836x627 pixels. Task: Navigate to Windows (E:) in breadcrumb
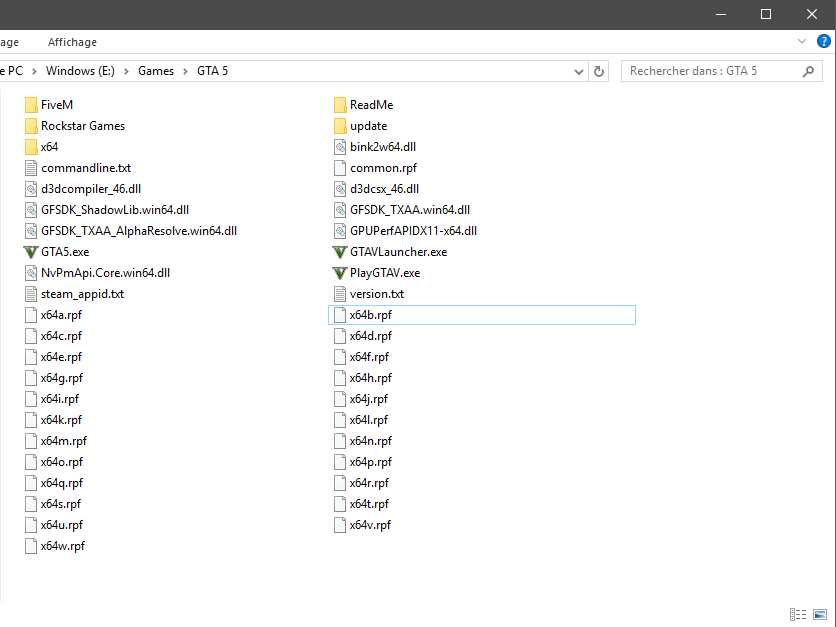pyautogui.click(x=80, y=71)
